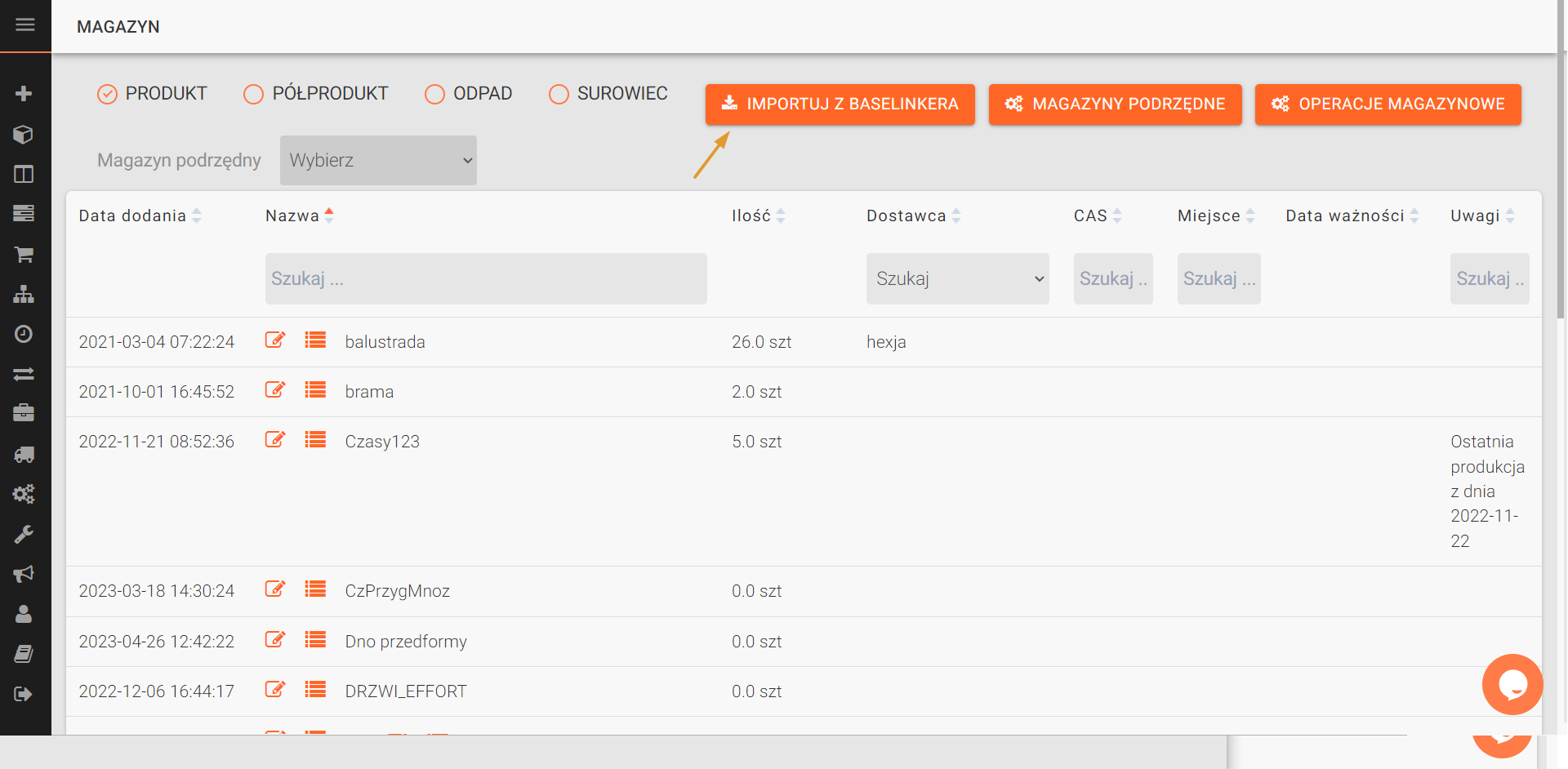Open the chat bubble widget
Screen dimensions: 1568x769
point(1512,684)
